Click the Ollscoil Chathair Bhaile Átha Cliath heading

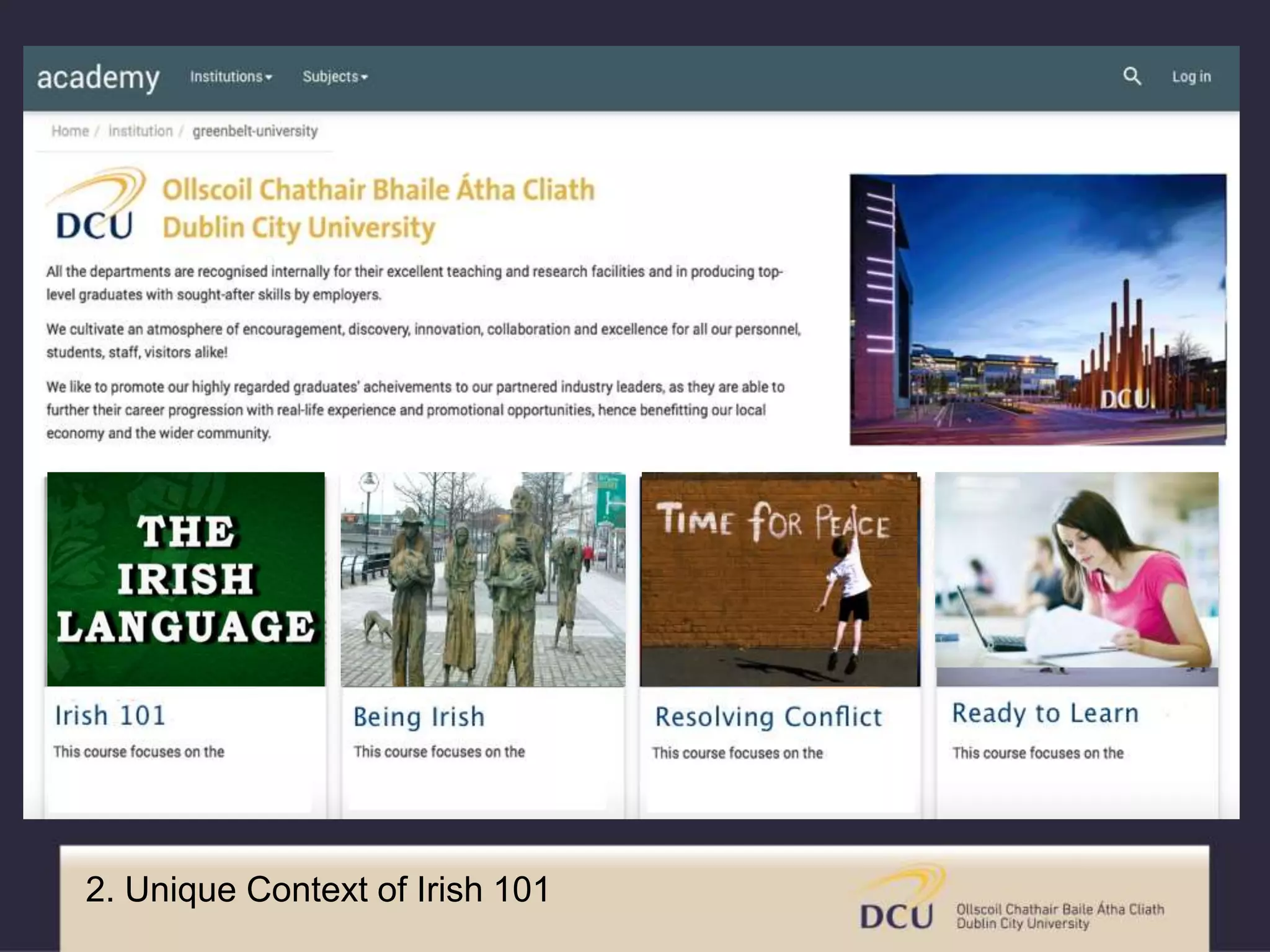click(x=378, y=189)
